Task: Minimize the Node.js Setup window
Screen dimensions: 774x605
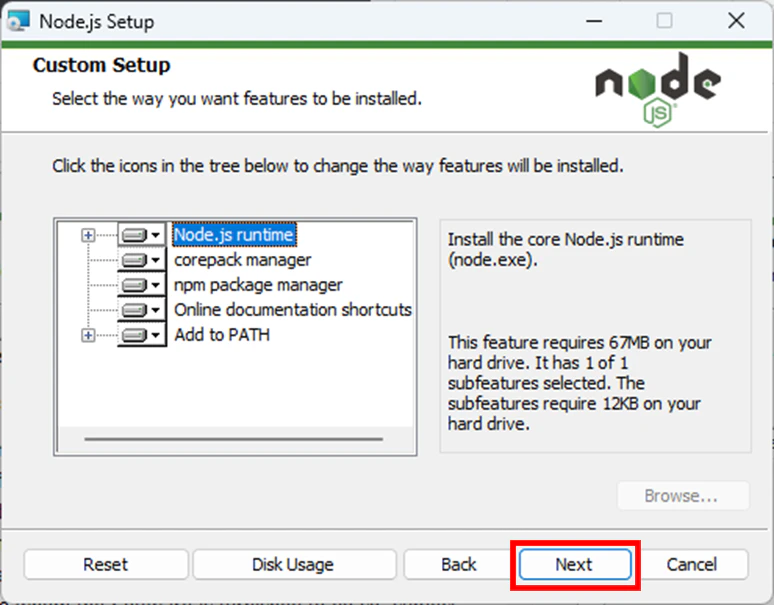Action: [594, 21]
